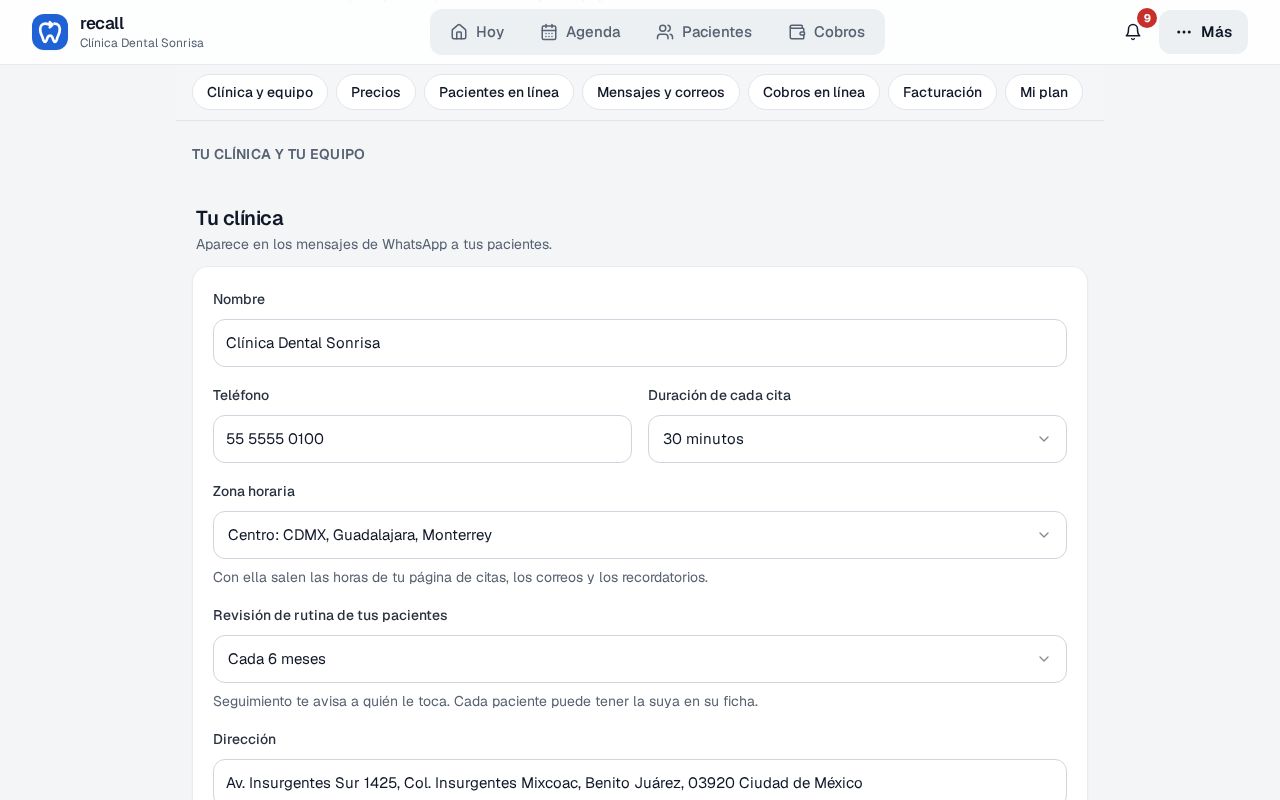Go to the Hoy tab

(477, 32)
